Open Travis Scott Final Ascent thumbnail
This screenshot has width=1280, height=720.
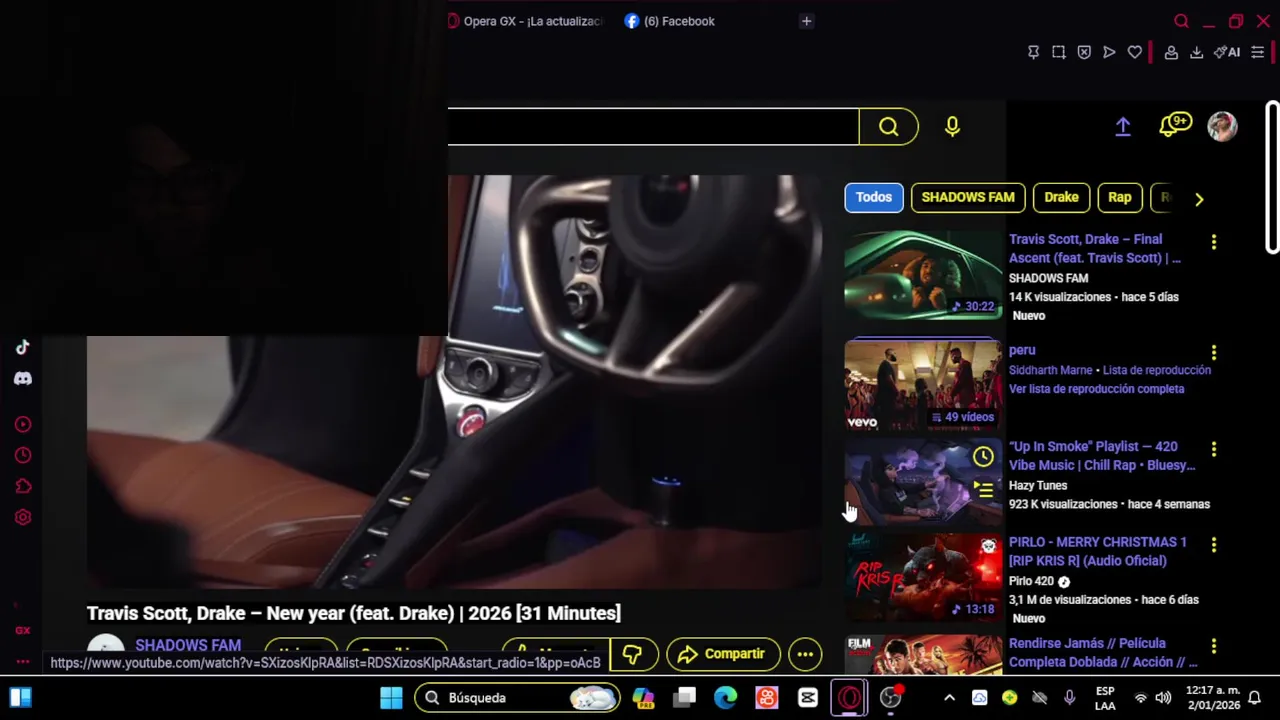click(x=922, y=276)
